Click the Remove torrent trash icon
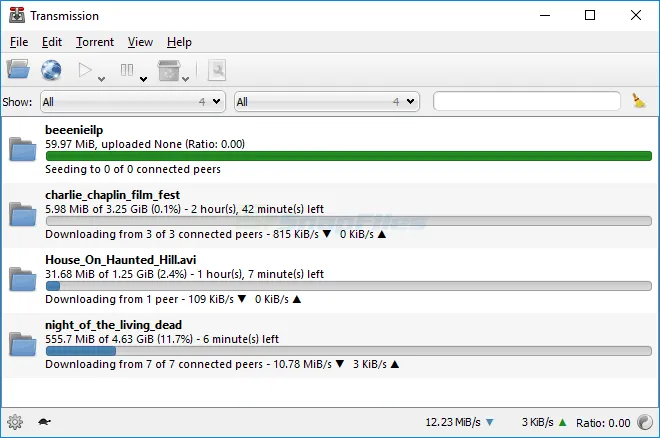 [x=169, y=70]
